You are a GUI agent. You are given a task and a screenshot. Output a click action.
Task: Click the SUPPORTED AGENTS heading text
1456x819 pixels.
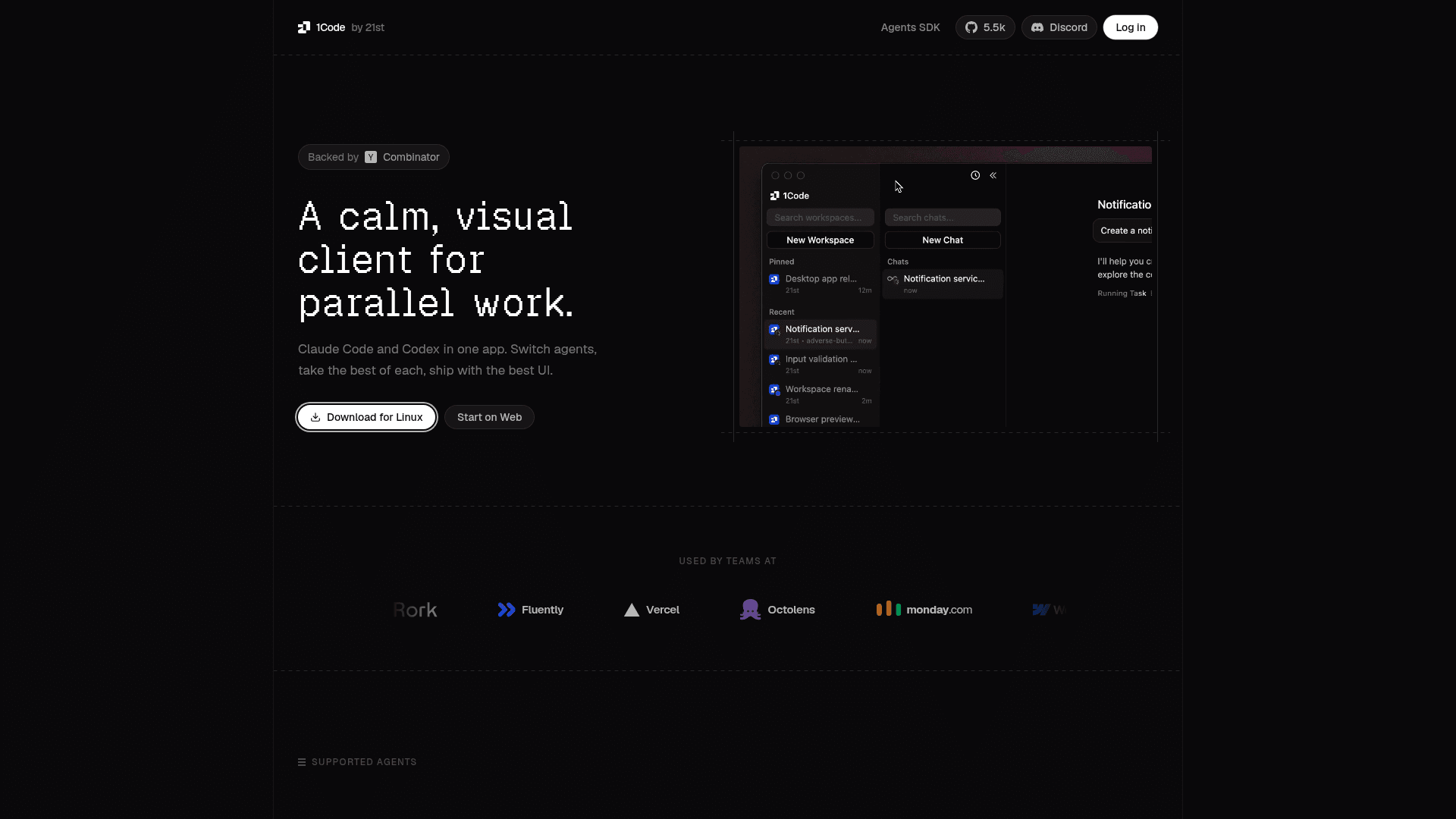364,762
